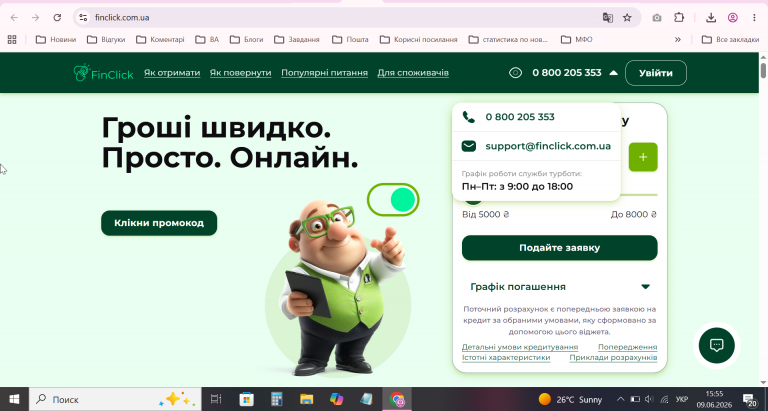Click the FinClick logo

(103, 73)
